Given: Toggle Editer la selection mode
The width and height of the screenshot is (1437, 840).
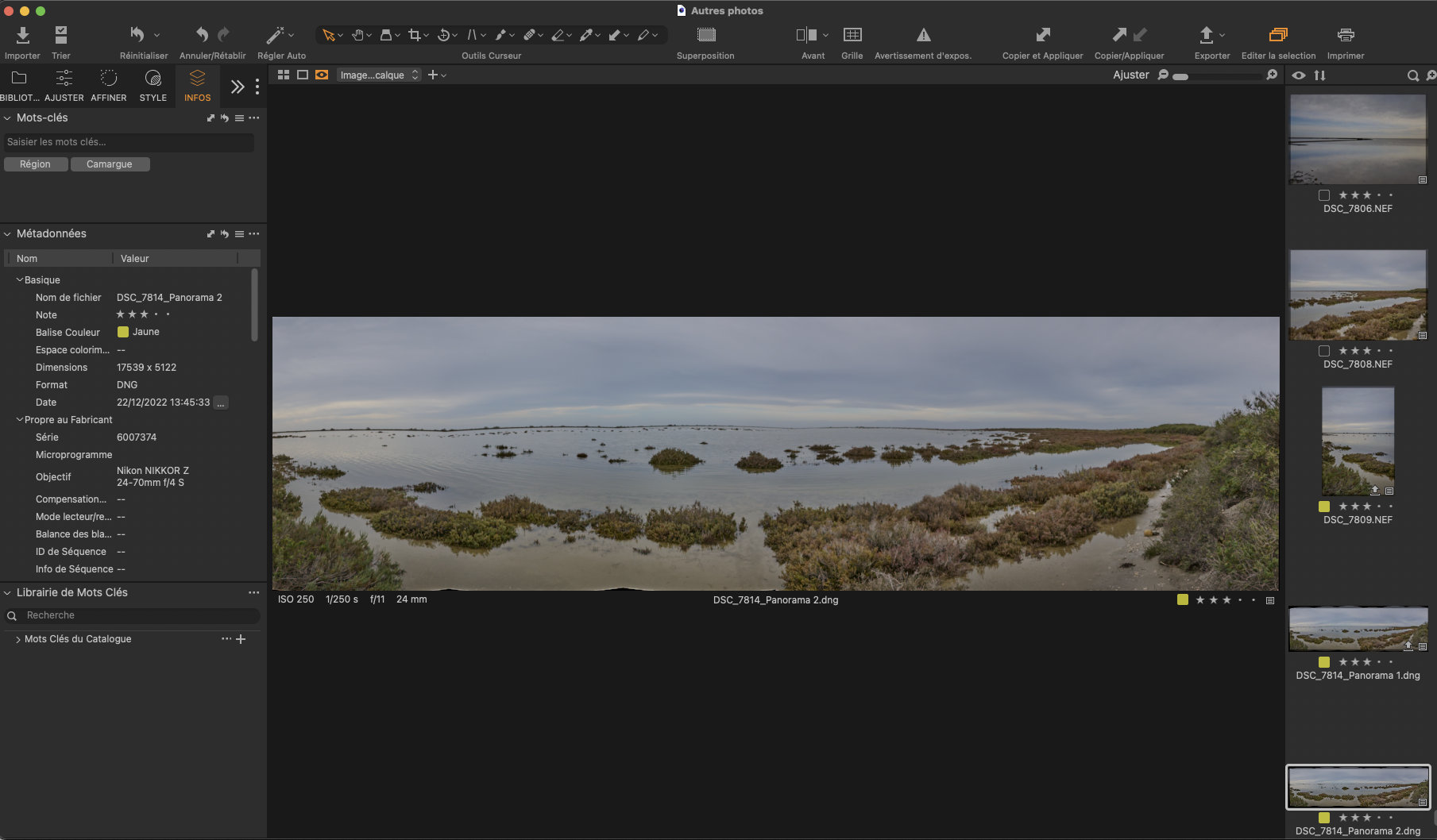Looking at the screenshot, I should 1278,35.
